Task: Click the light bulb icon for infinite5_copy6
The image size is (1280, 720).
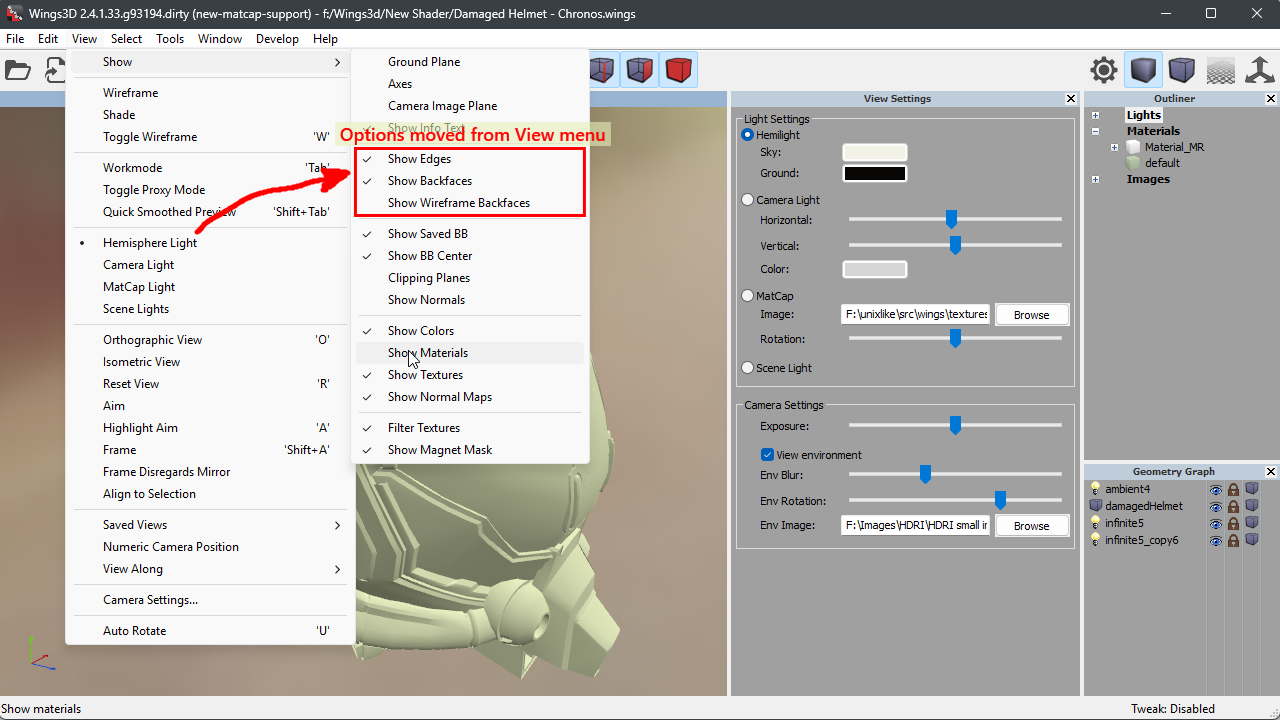Action: [1095, 540]
